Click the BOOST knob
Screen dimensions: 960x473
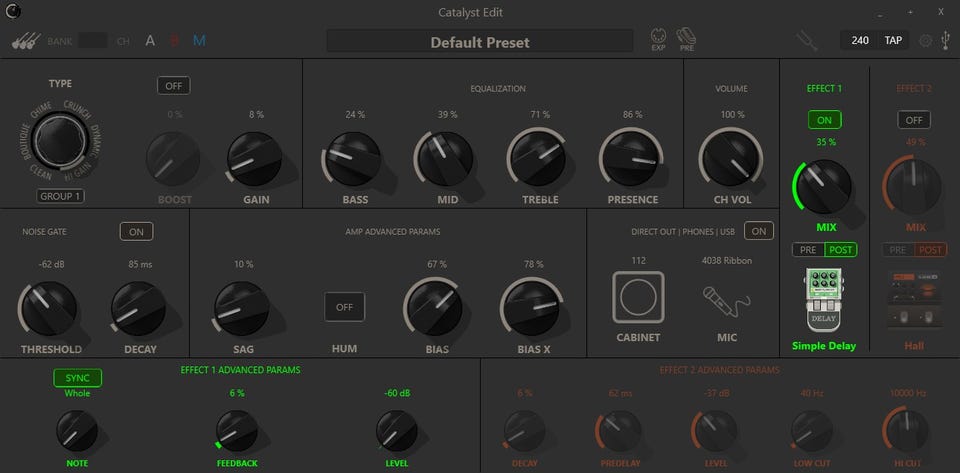173,159
